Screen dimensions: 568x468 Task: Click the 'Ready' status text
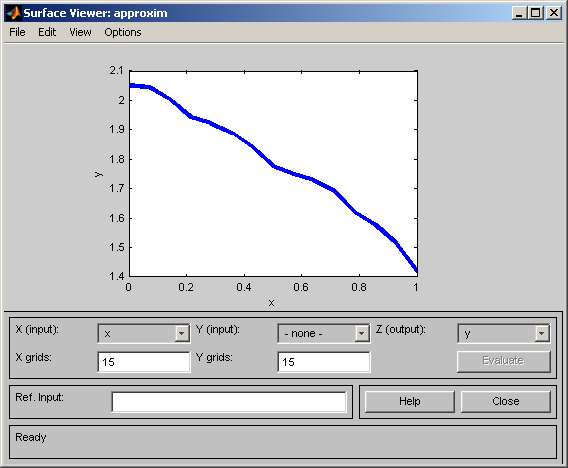pos(31,438)
